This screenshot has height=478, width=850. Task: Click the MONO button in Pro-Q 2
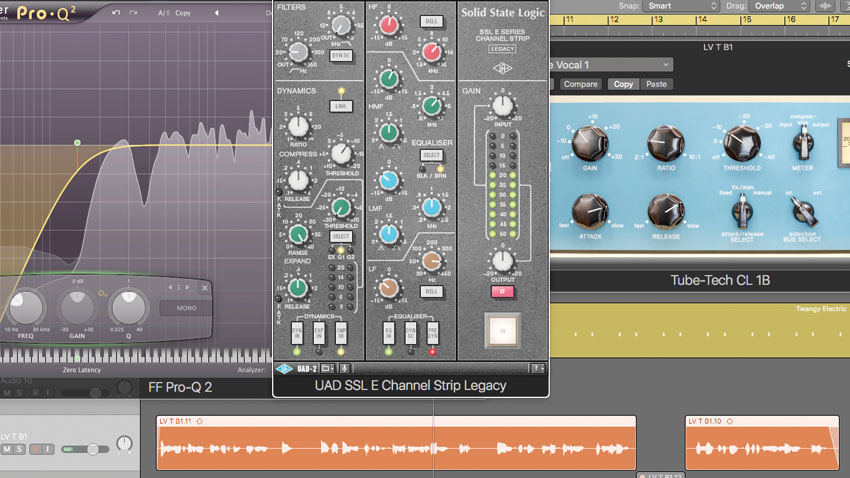[x=186, y=308]
